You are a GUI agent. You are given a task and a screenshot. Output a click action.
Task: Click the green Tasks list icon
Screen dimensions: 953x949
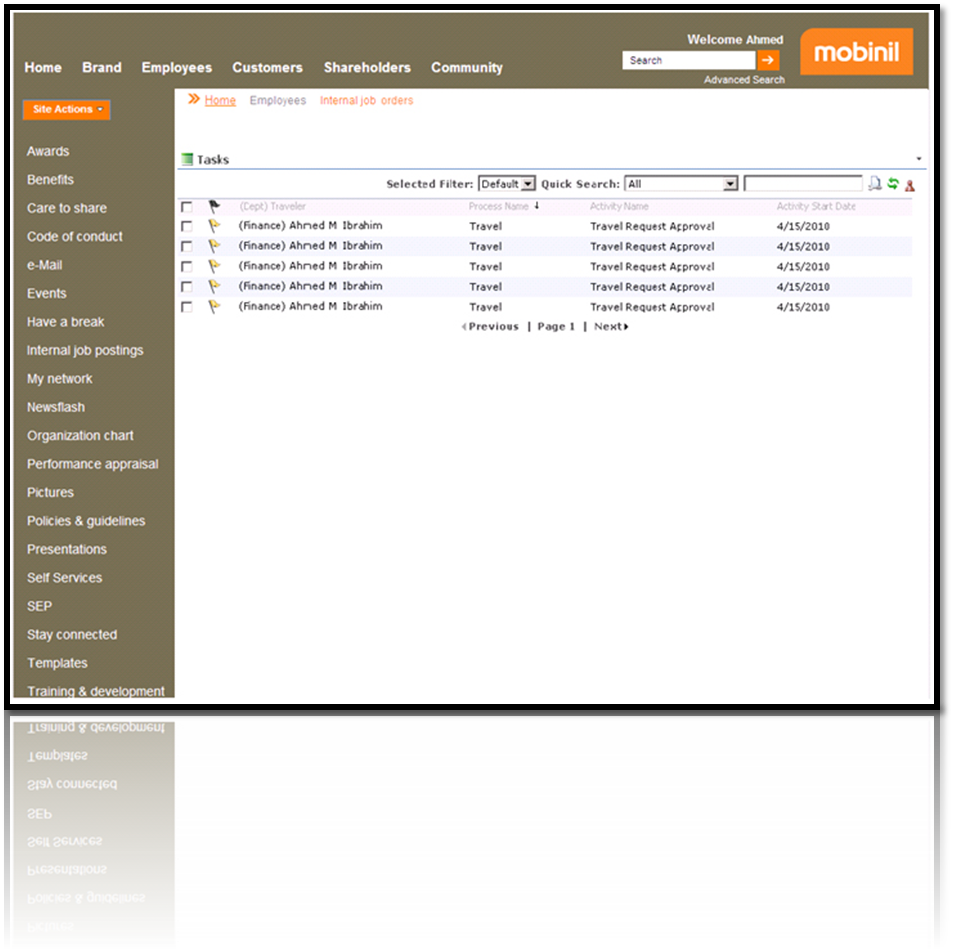[x=187, y=159]
